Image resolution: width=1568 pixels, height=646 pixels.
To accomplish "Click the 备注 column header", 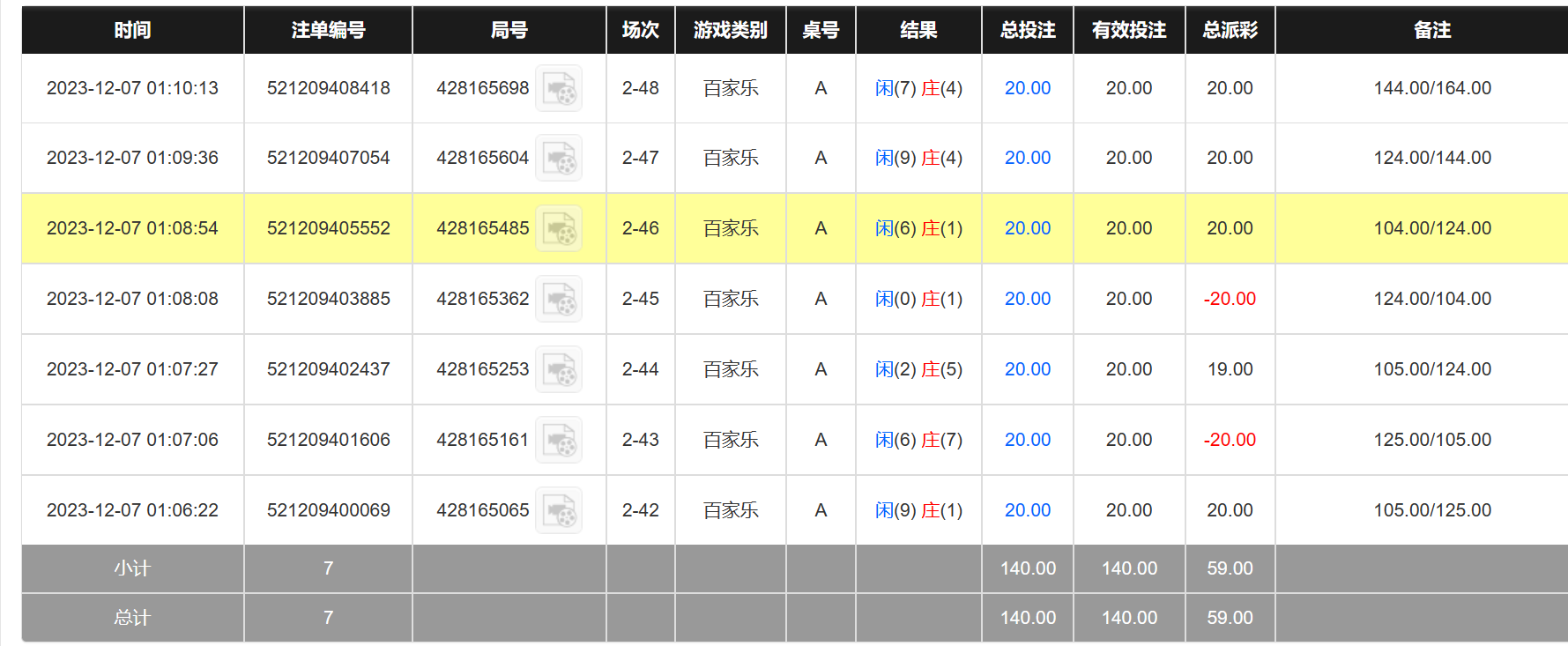I will [x=1431, y=30].
